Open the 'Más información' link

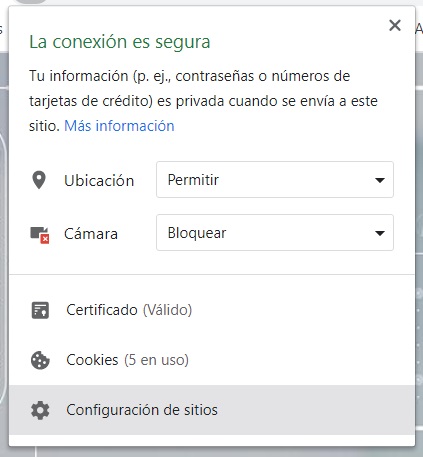coord(119,126)
